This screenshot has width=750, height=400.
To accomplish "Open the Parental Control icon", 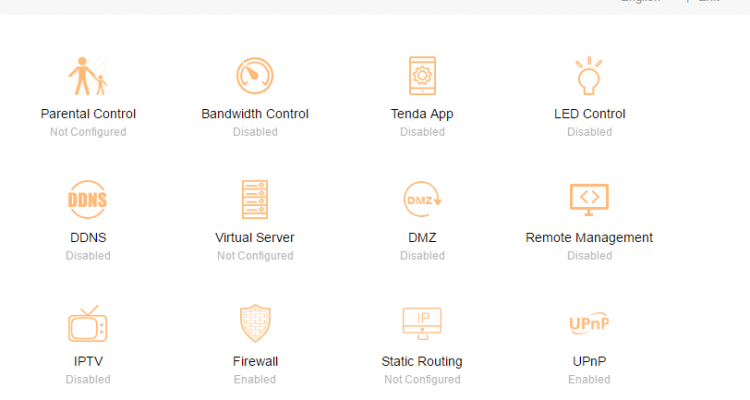I will coord(88,76).
